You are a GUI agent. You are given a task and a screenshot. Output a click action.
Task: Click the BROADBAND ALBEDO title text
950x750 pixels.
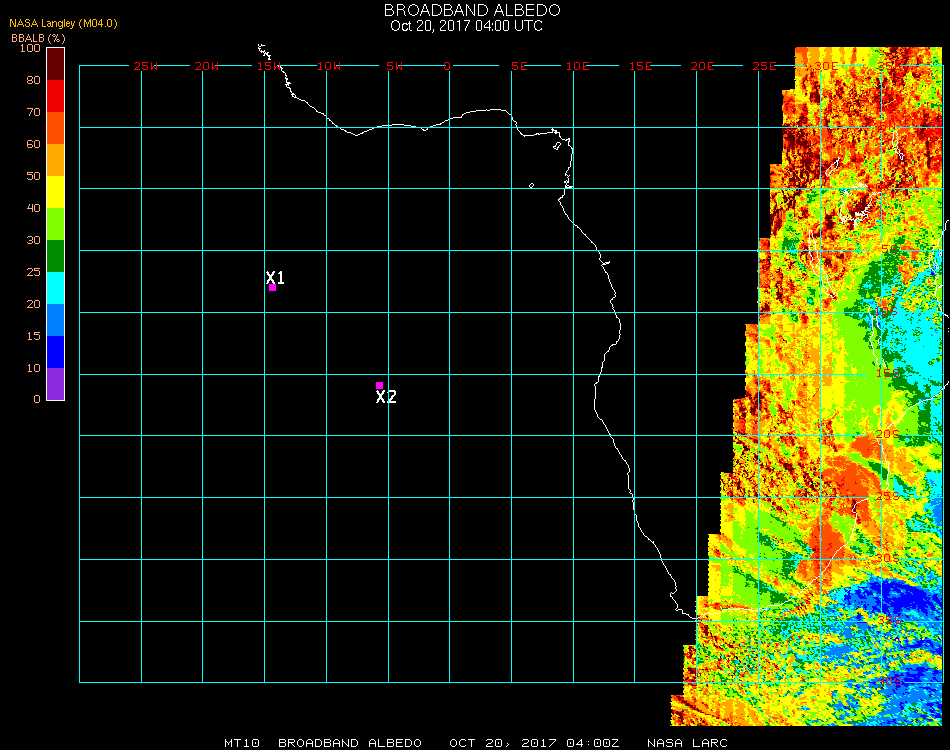pyautogui.click(x=466, y=10)
